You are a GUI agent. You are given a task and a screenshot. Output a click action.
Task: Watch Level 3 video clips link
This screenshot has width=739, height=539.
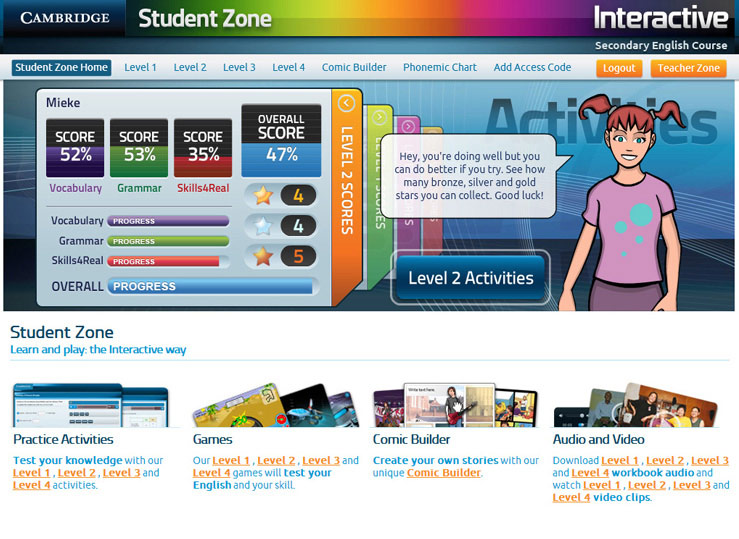coord(692,485)
